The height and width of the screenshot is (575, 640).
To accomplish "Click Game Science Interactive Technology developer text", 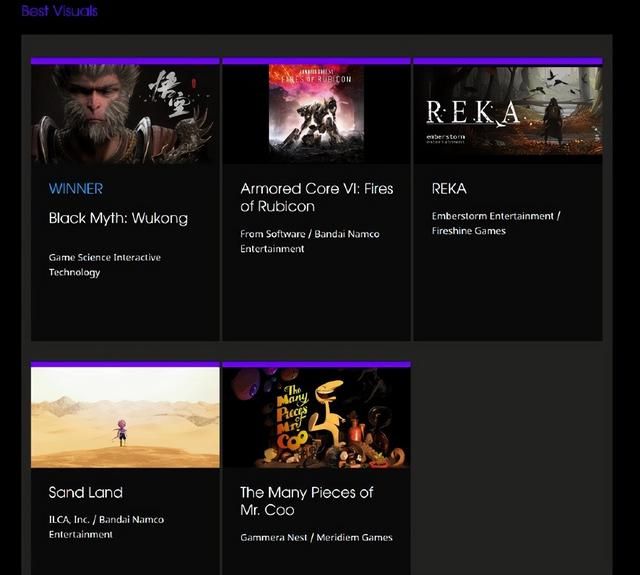I will pyautogui.click(x=104, y=265).
